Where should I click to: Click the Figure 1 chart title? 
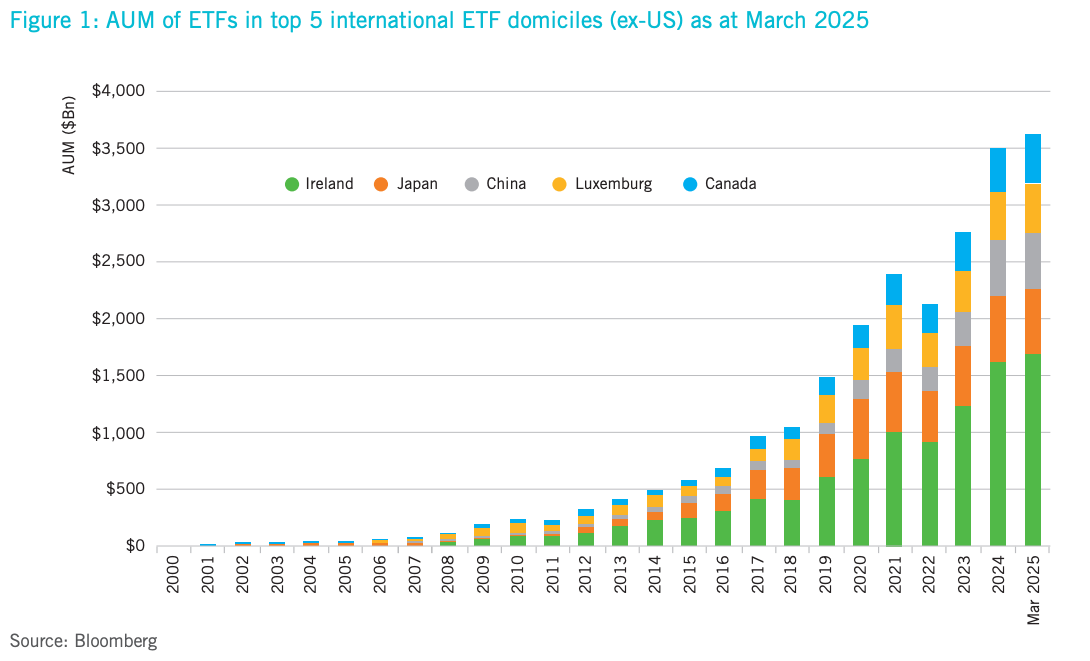click(439, 20)
